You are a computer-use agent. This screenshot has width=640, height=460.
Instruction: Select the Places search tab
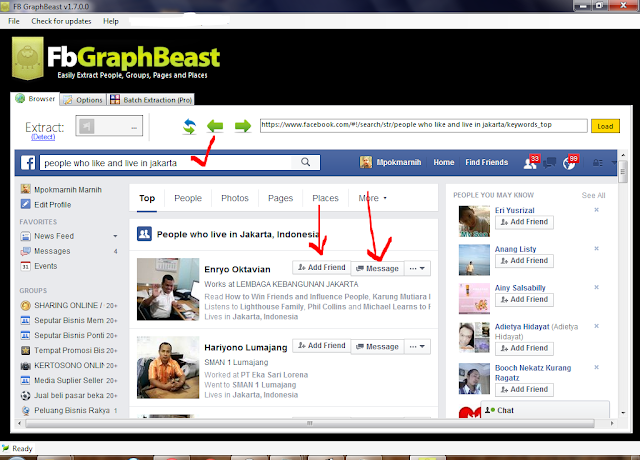[325, 198]
